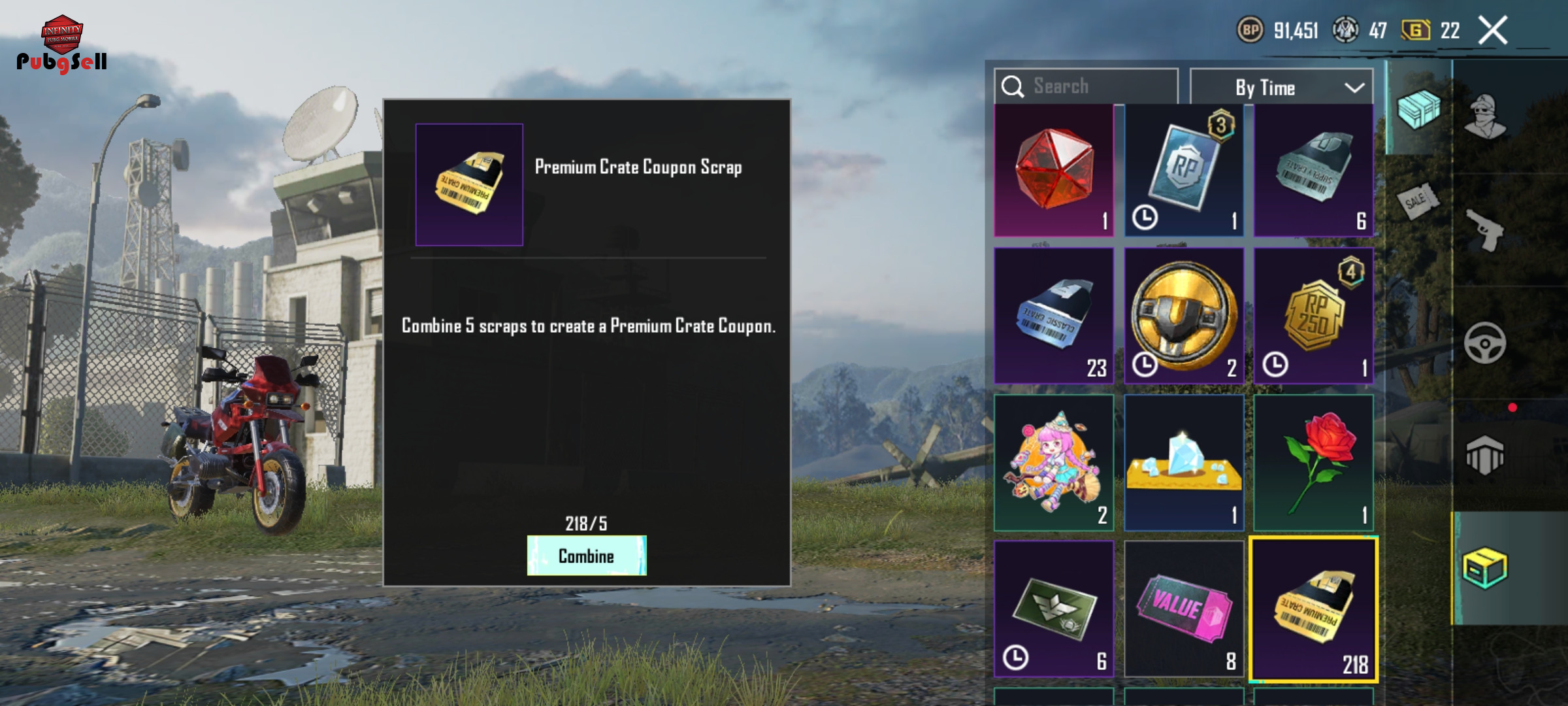Select the golden steering wheel item
This screenshot has height=706, width=1568.
[x=1184, y=316]
